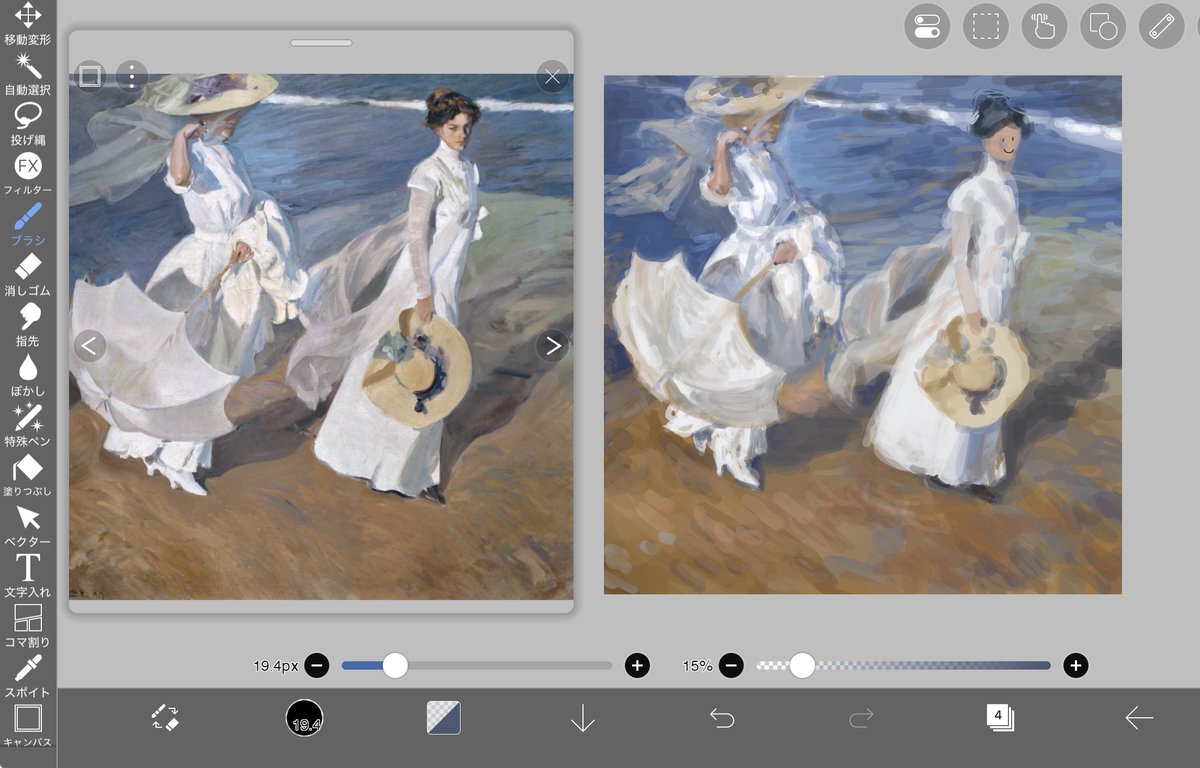Decrease opacity with minus button
This screenshot has width=1200, height=768.
coord(731,665)
